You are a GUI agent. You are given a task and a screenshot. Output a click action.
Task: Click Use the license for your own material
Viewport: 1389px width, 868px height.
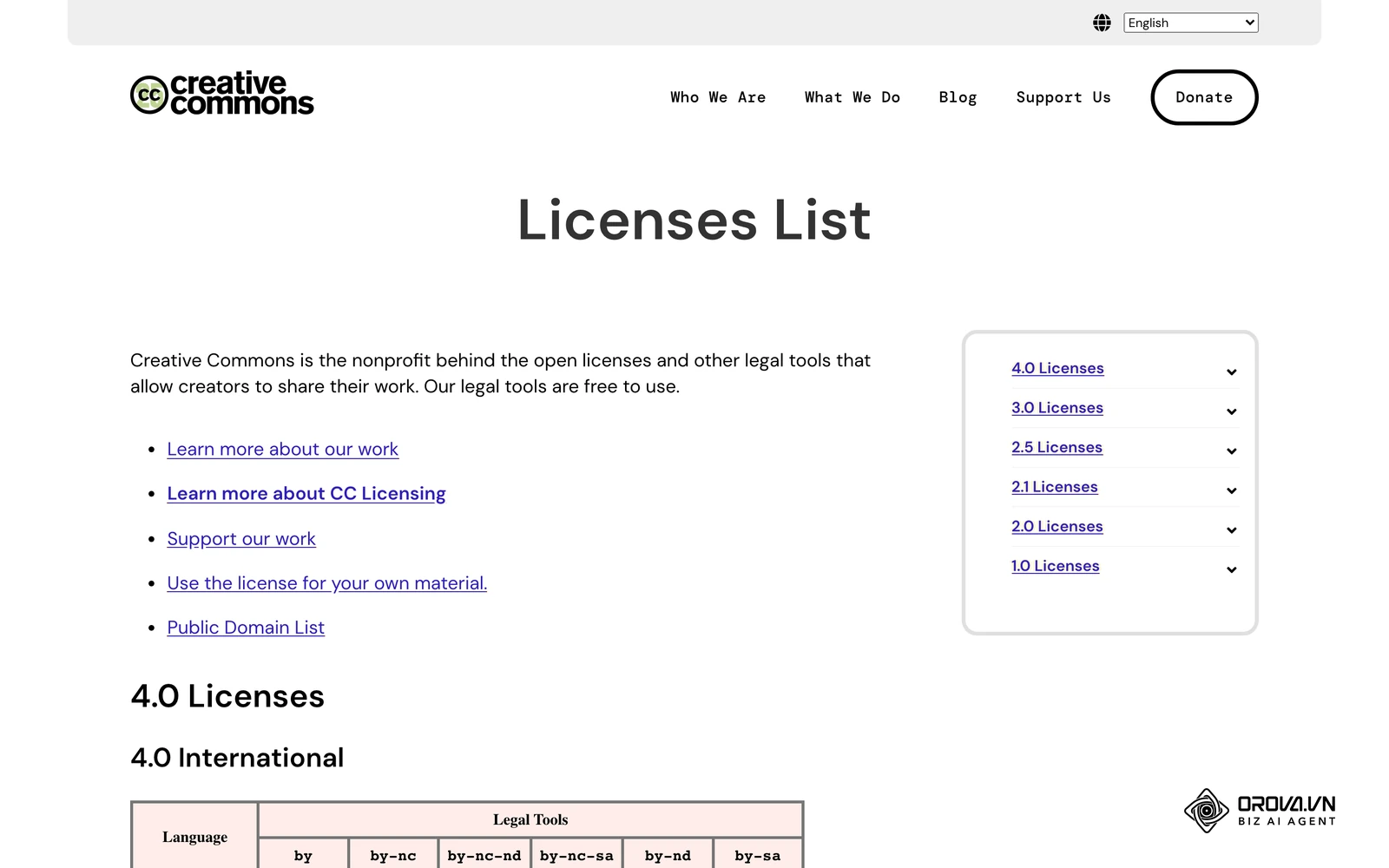pos(327,583)
